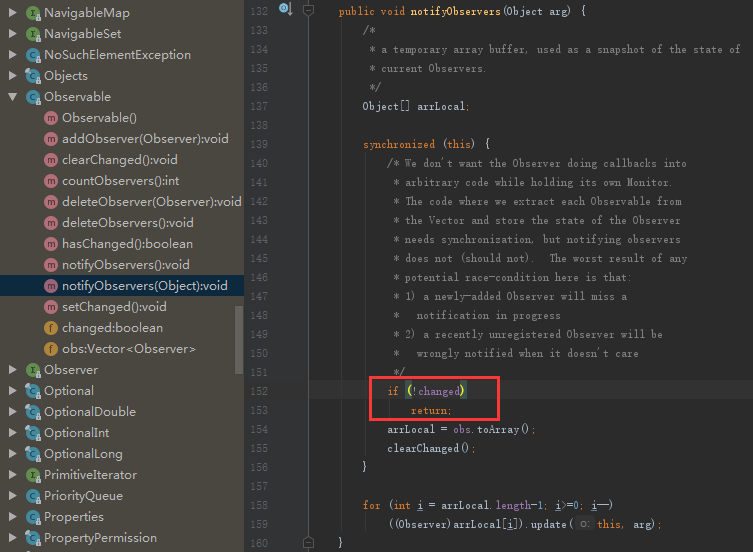
Task: Expand the Properties class tree node
Action: 13,517
